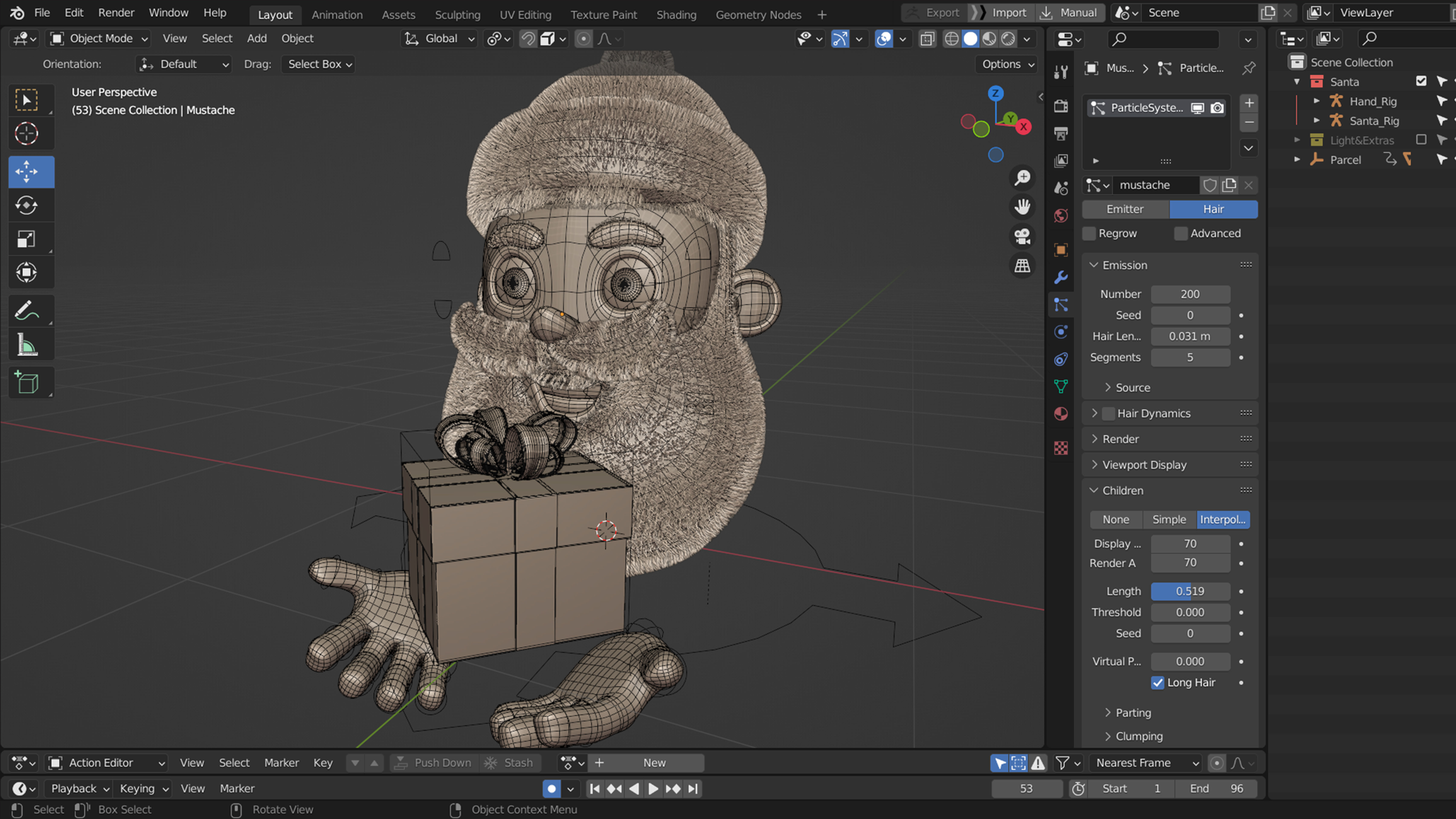Expand the Render panel
1456x819 pixels.
point(1120,439)
